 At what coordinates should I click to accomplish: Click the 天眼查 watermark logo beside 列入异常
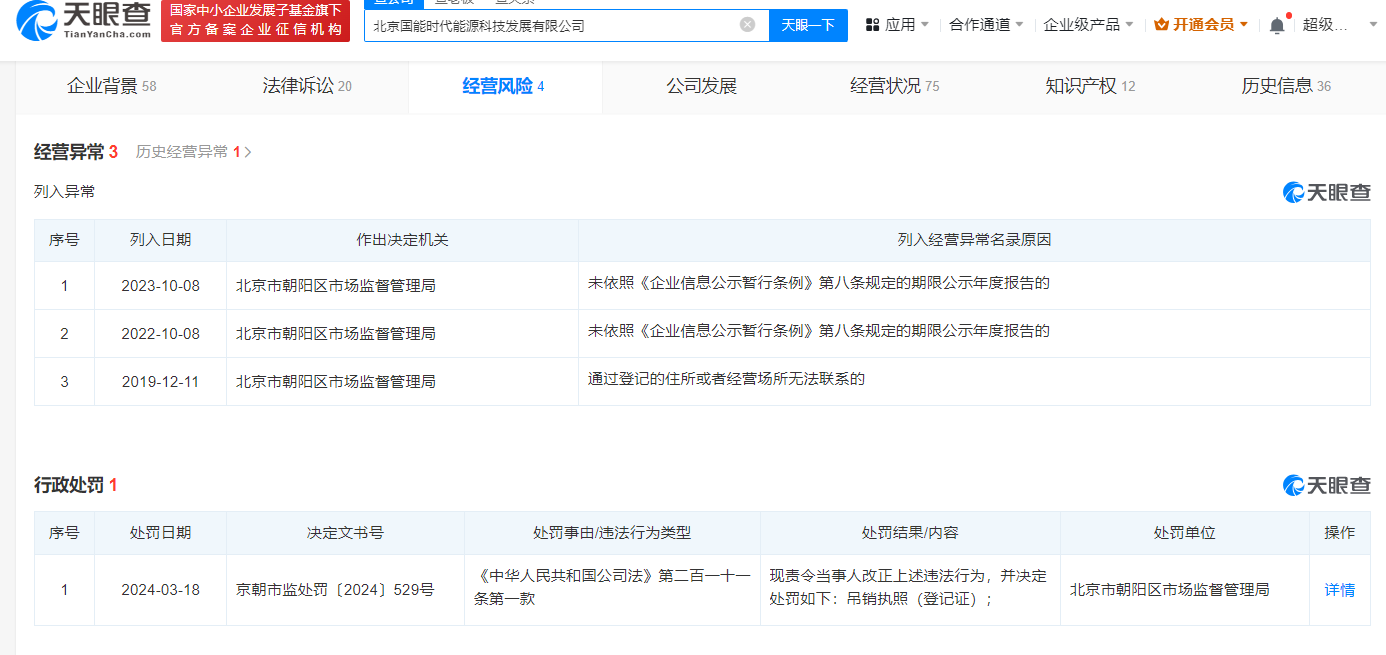[x=1326, y=192]
